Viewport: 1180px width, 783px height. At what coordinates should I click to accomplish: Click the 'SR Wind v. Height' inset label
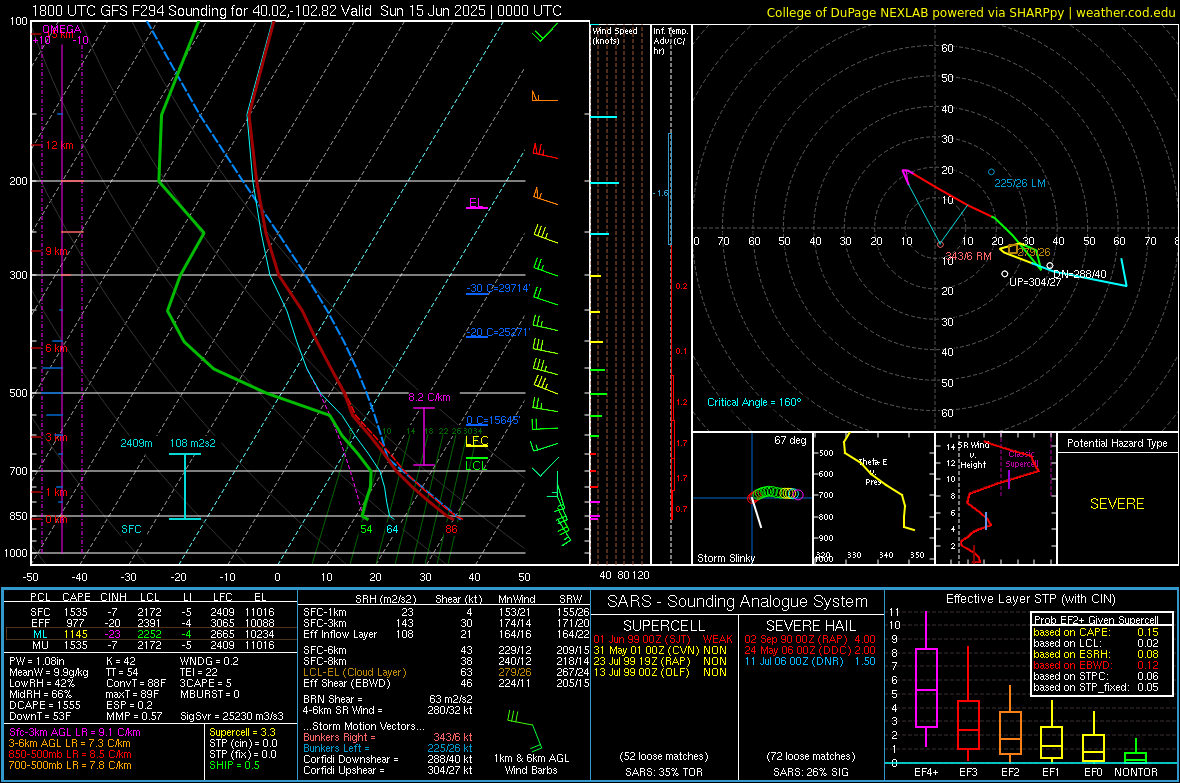click(x=973, y=455)
